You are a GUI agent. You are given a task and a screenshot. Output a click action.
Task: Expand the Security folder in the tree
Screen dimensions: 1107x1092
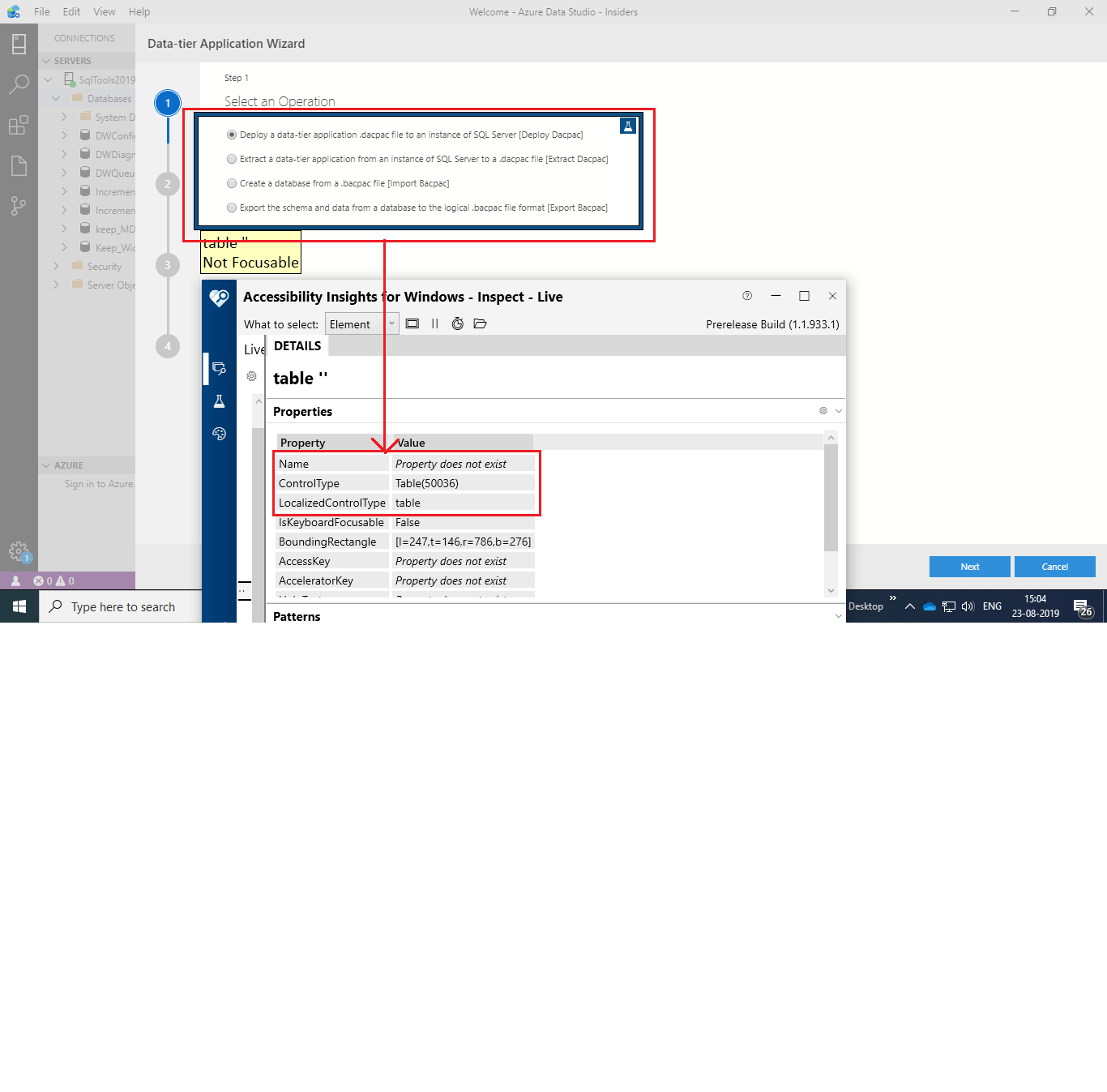(56, 266)
